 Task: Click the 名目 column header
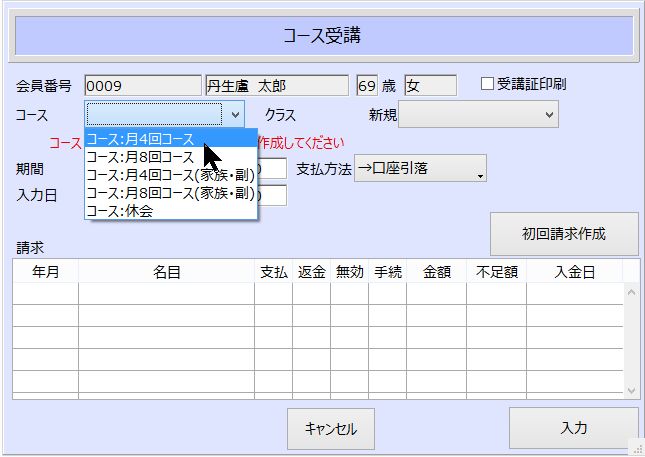pyautogui.click(x=166, y=271)
